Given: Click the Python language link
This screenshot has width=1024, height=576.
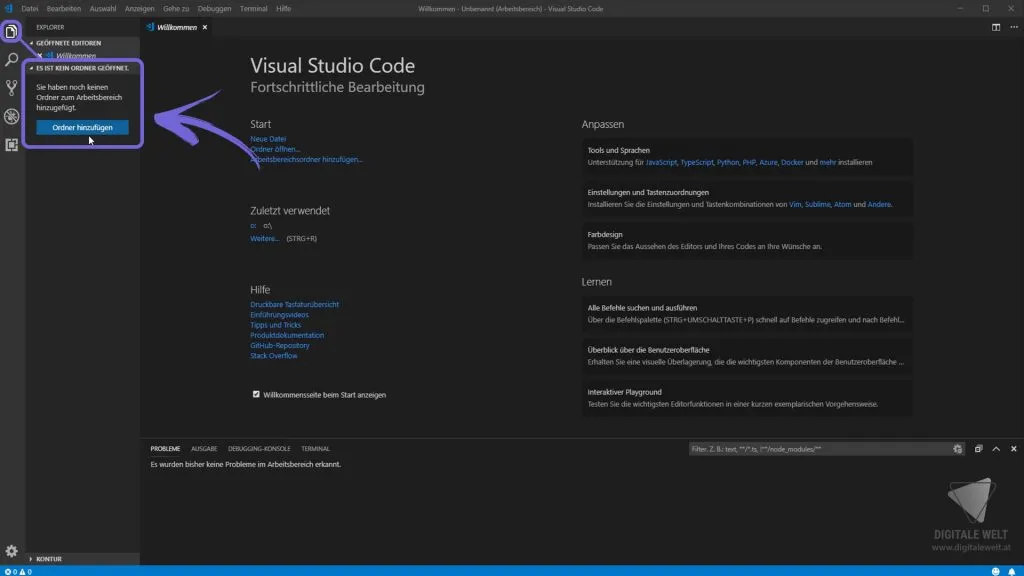Looking at the screenshot, I should [728, 163].
